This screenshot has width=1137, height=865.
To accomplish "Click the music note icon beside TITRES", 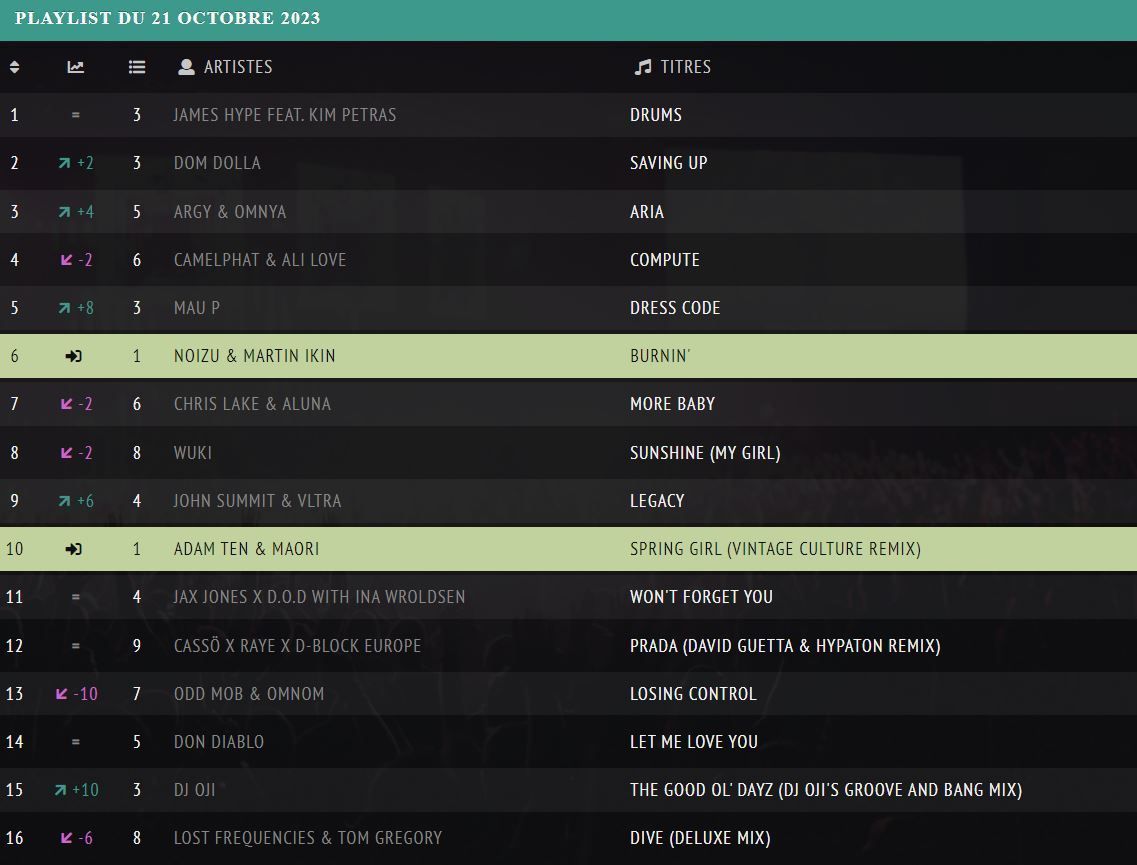I will click(643, 67).
